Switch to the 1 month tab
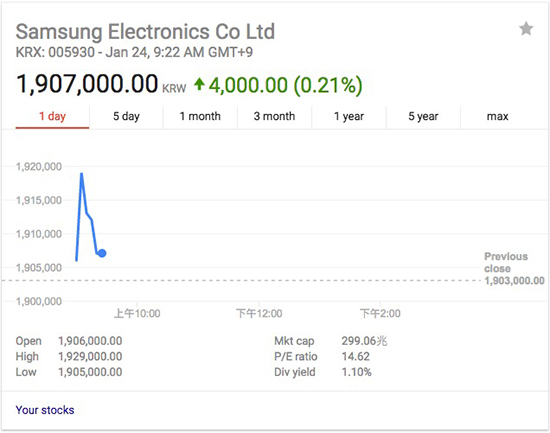 pos(200,116)
